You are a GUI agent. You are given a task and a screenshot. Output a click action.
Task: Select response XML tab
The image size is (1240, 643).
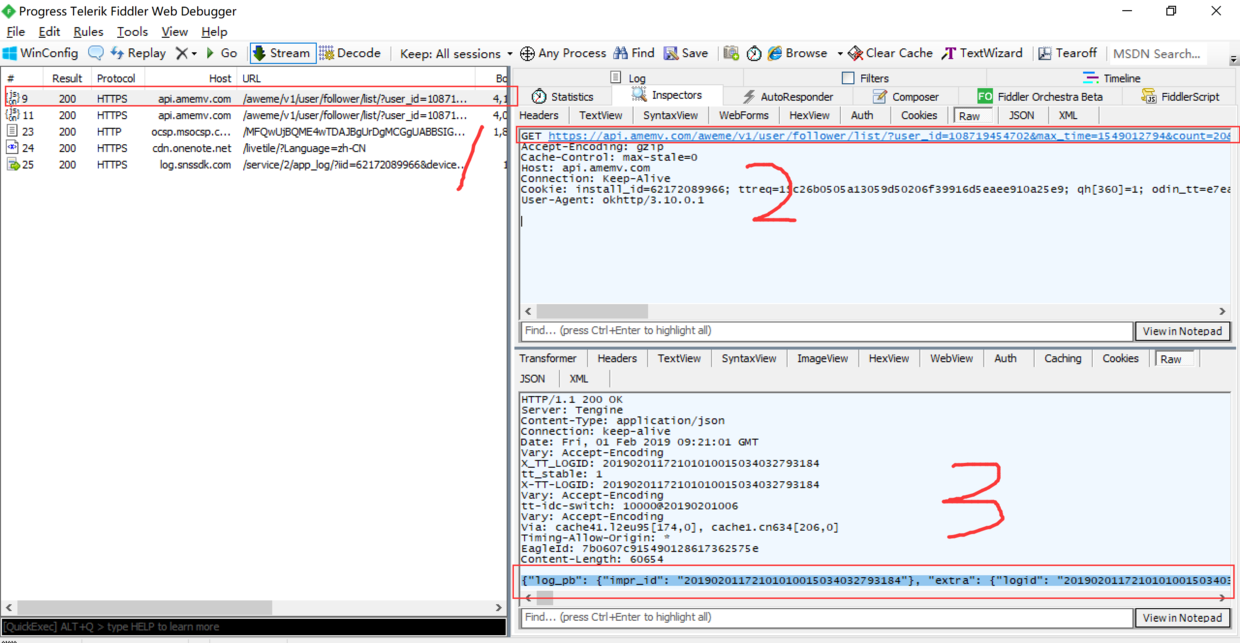(x=579, y=379)
